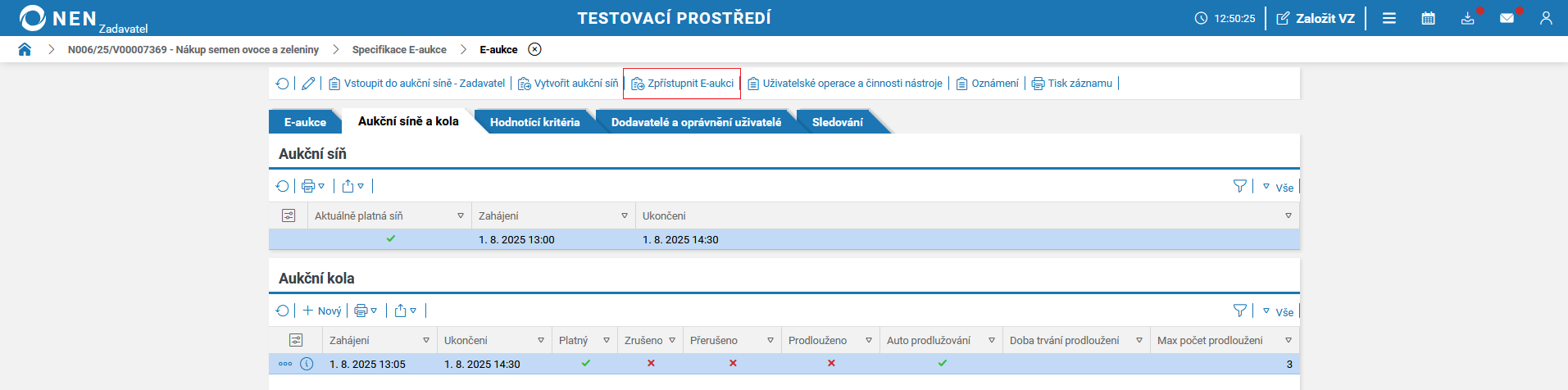Open user profile icon
Viewport: 1568px width, 390px height.
click(x=1547, y=18)
